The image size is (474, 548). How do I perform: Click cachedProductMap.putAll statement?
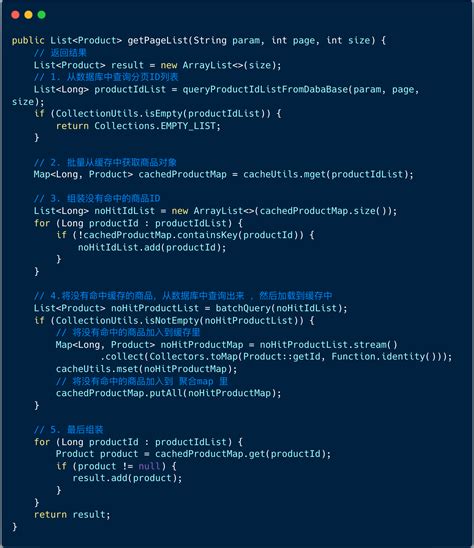(168, 393)
